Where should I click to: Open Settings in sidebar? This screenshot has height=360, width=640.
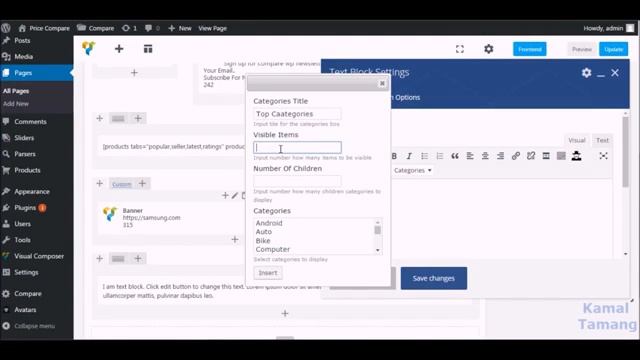(26, 272)
